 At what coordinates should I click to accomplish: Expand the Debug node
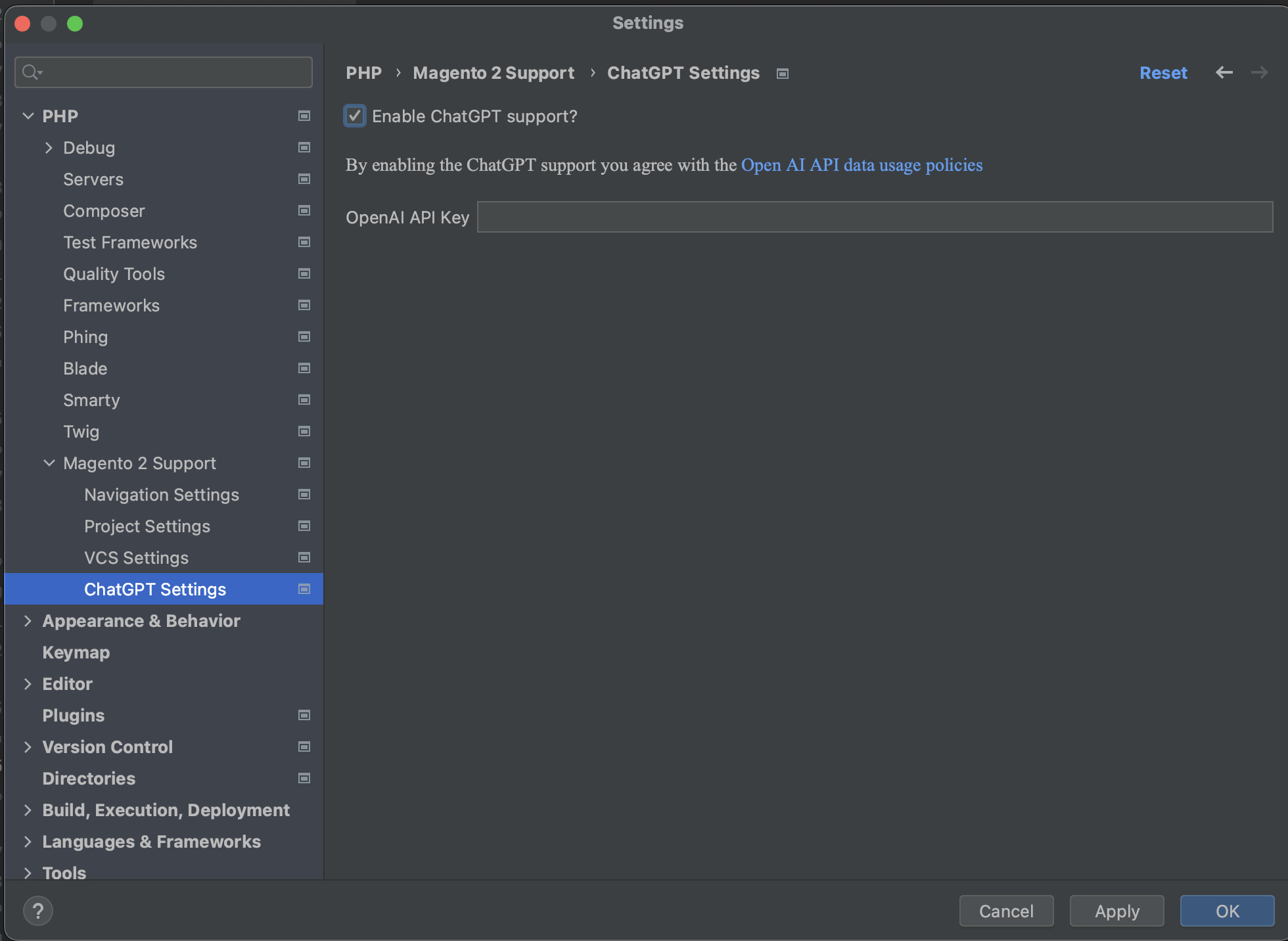[49, 148]
